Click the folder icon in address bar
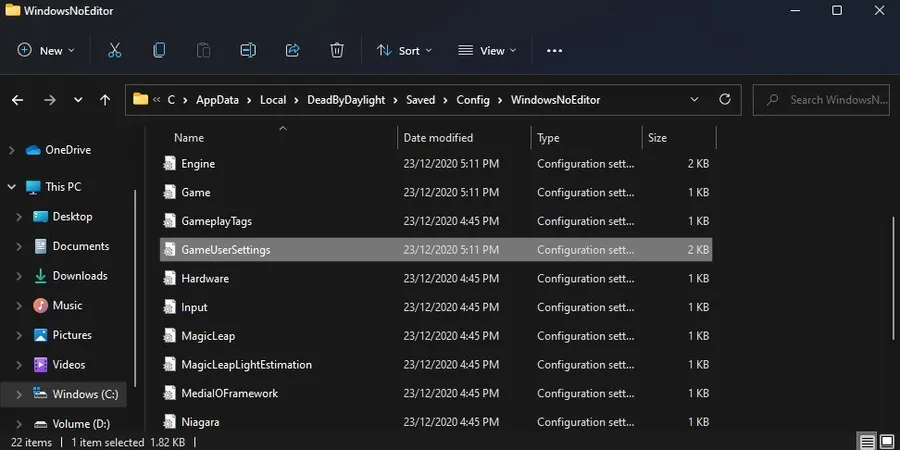The height and width of the screenshot is (450, 900). click(141, 99)
